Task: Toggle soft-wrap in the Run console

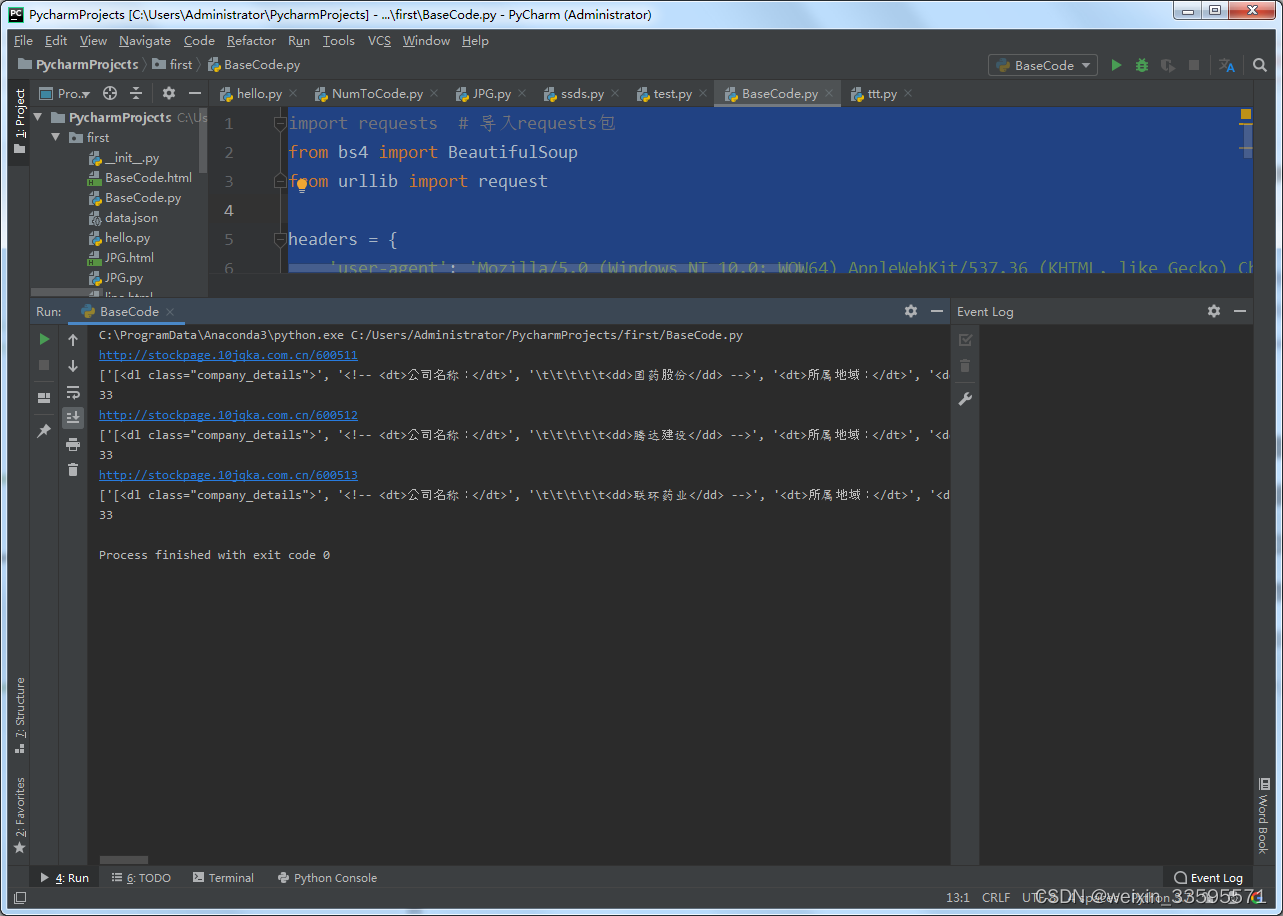Action: click(x=73, y=392)
